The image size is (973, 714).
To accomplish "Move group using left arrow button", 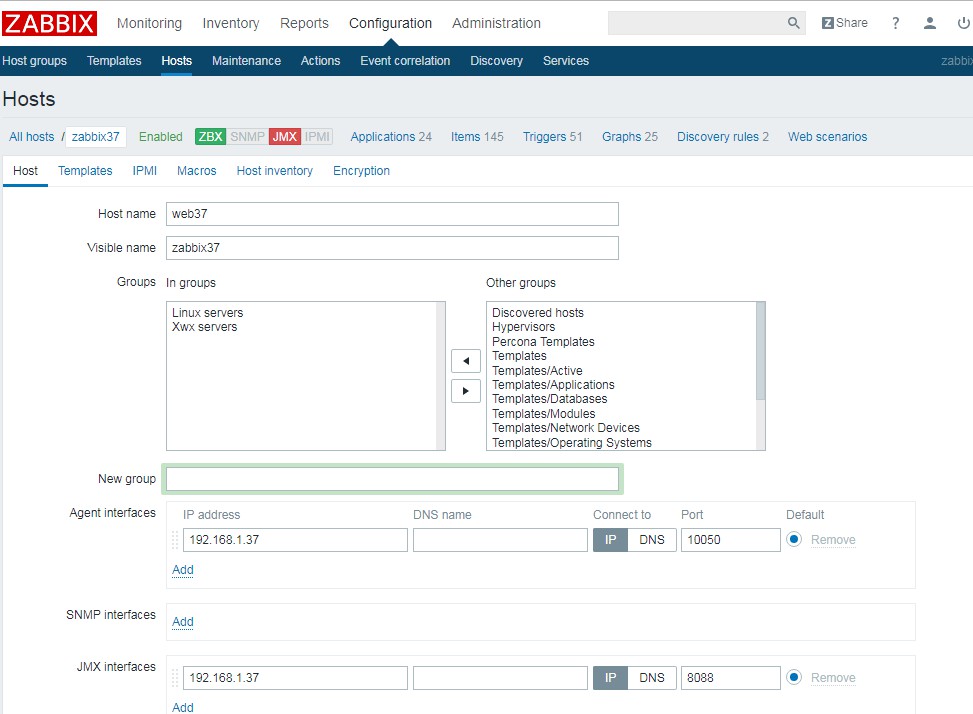I will [466, 361].
